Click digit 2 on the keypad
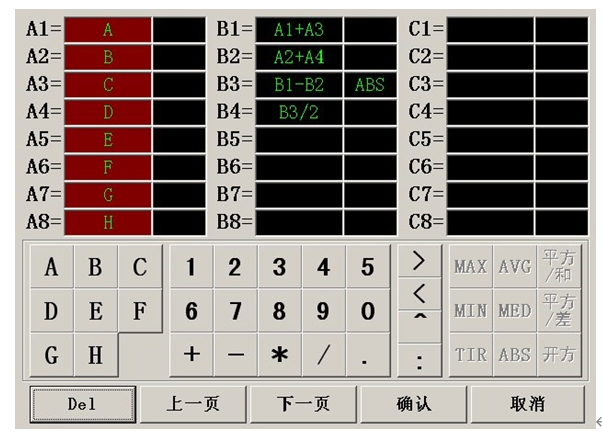This screenshot has height=433, width=602. pos(235,266)
